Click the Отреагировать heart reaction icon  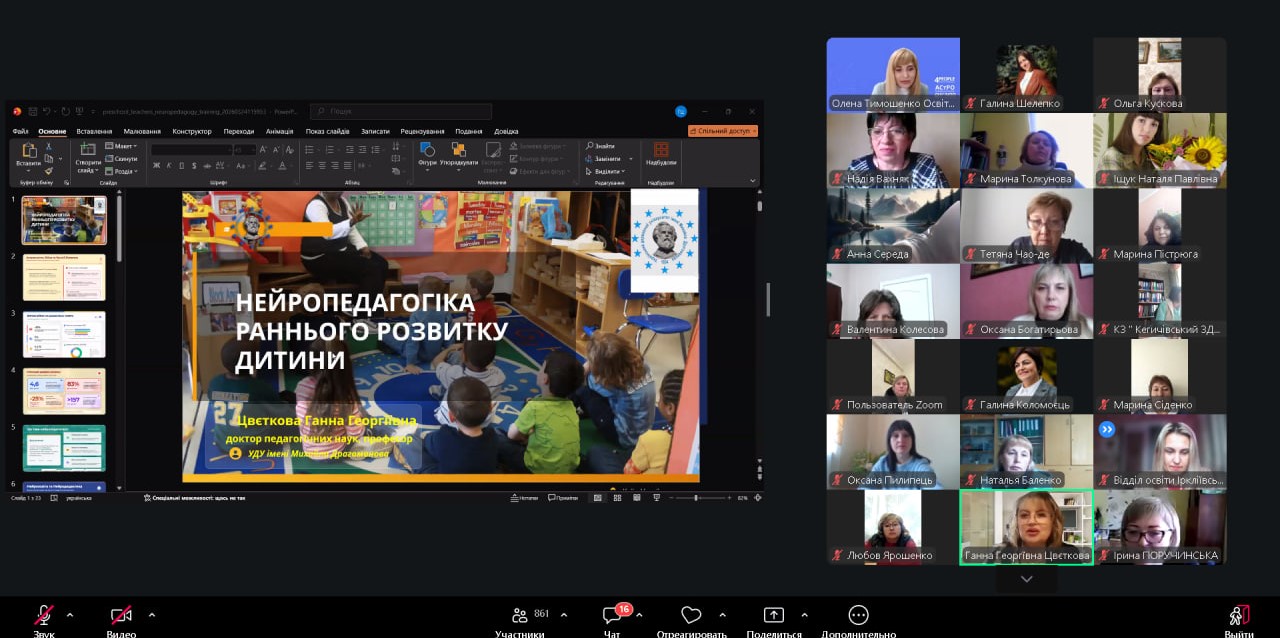(691, 615)
